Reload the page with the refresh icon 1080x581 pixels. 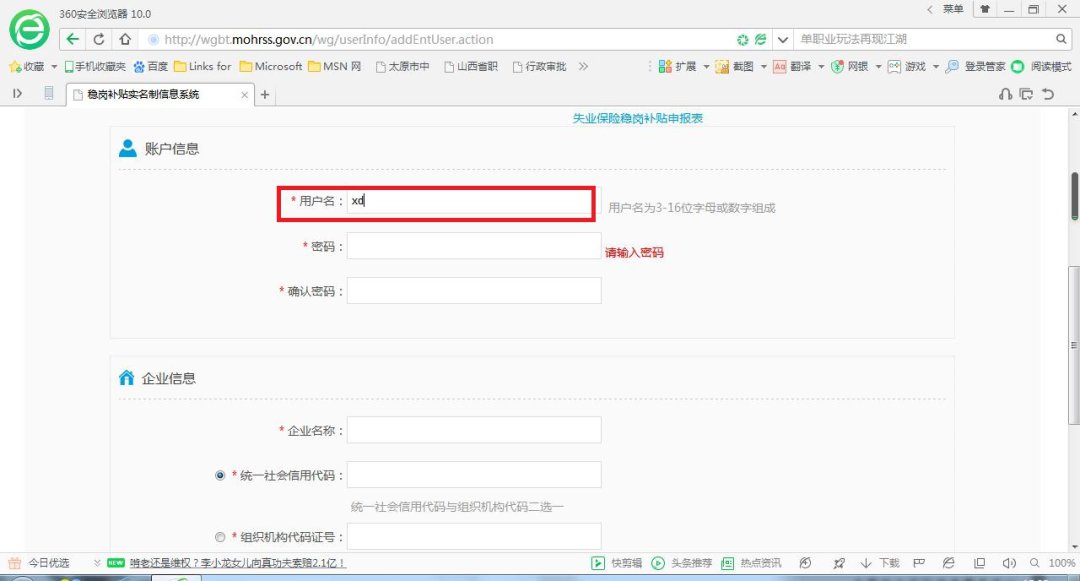[x=99, y=40]
